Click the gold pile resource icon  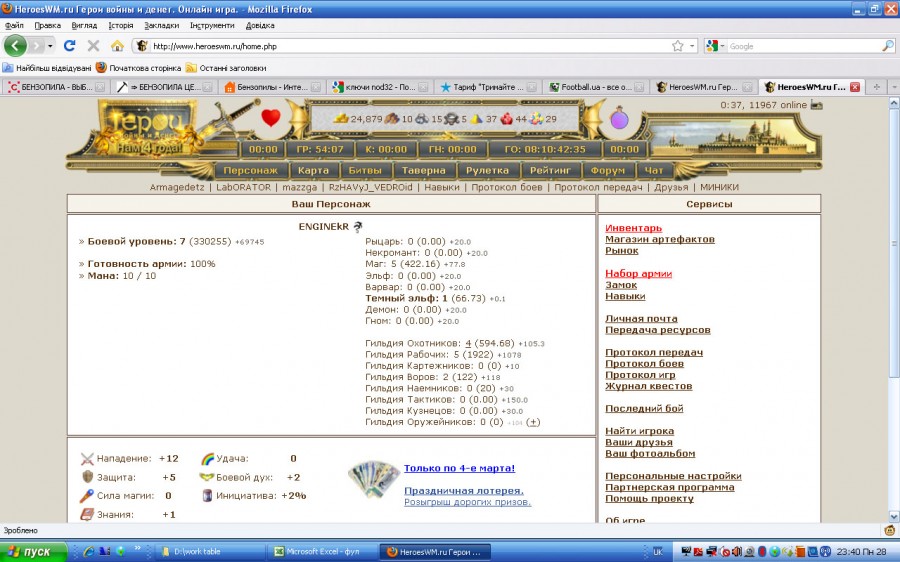click(341, 119)
